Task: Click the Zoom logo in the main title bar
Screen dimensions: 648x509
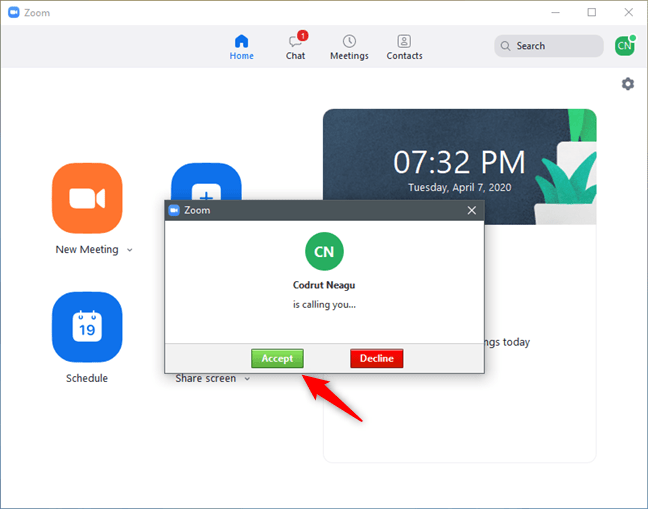Action: tap(14, 12)
